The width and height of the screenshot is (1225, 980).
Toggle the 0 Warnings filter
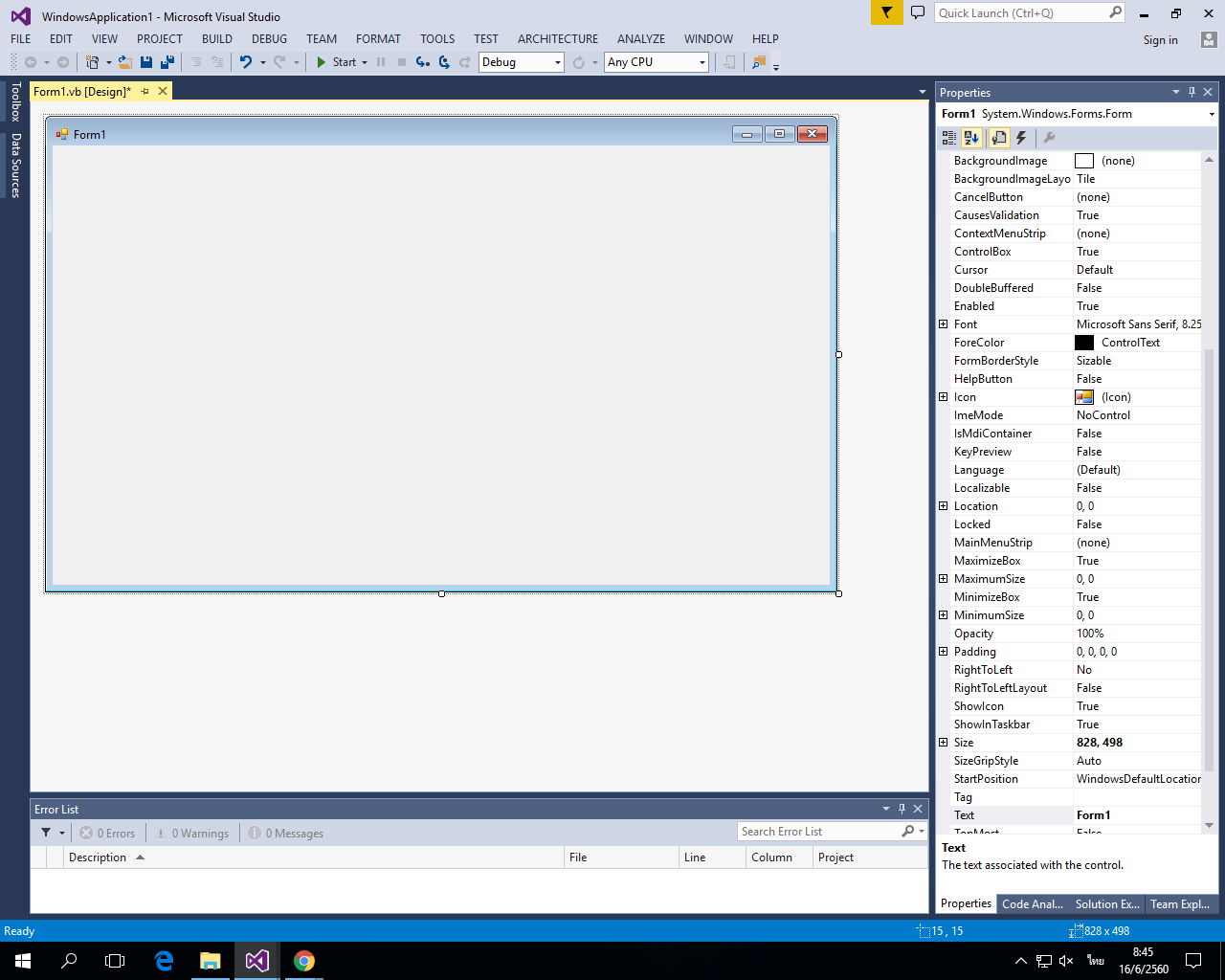coord(192,833)
